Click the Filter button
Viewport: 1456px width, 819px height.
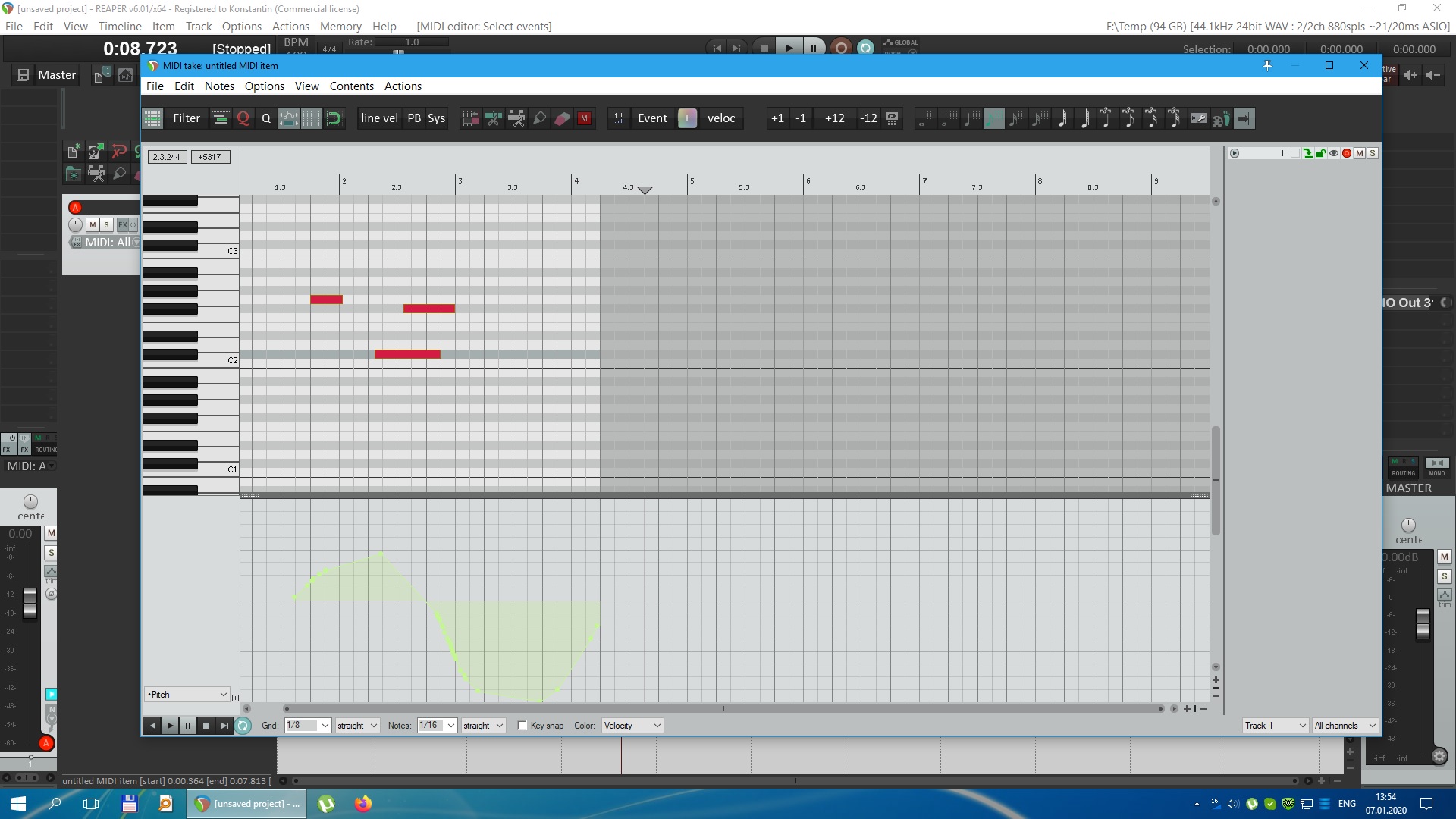point(187,118)
